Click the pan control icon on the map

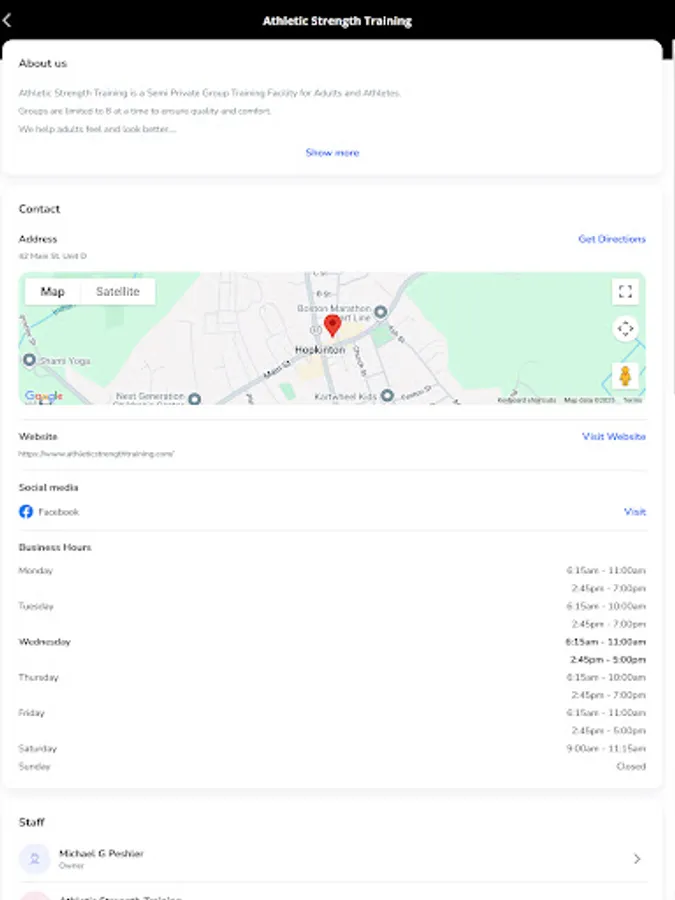click(625, 329)
